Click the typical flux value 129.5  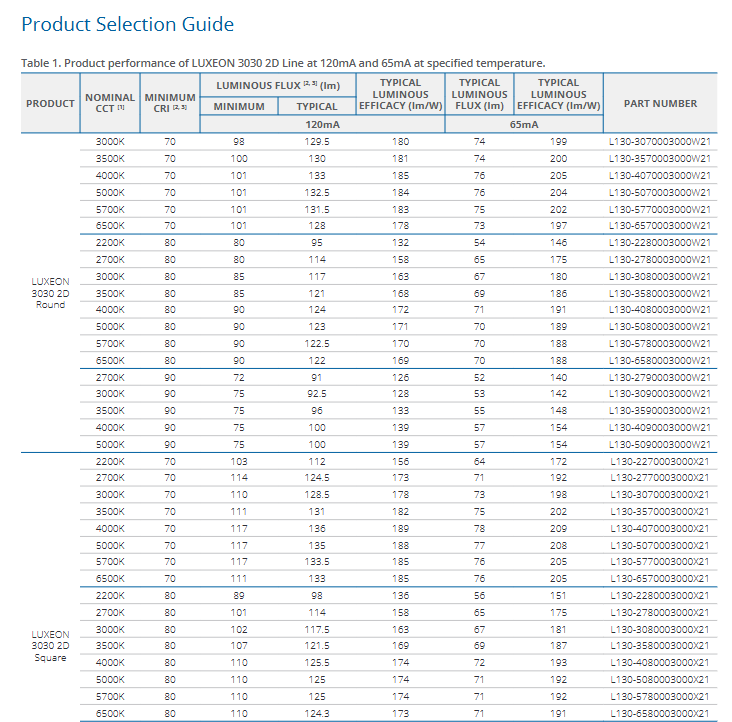tap(317, 142)
